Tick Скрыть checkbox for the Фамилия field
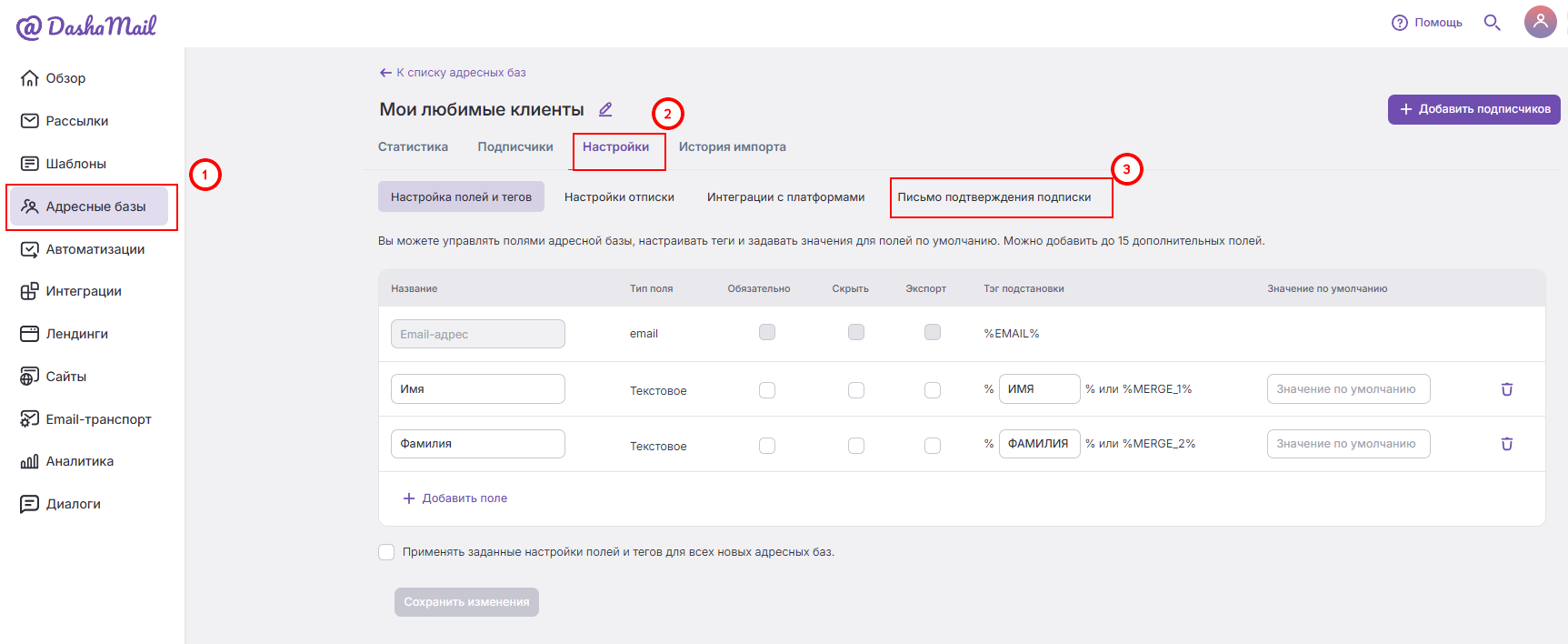This screenshot has width=1568, height=644. (856, 446)
